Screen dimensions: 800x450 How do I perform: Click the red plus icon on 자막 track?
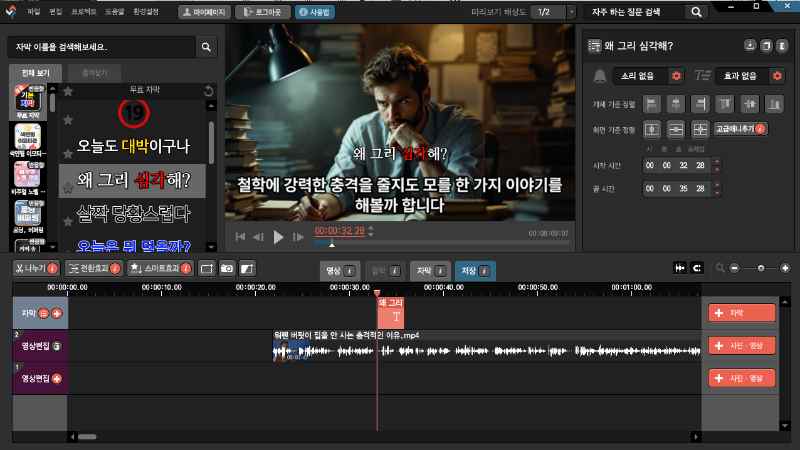coord(57,313)
